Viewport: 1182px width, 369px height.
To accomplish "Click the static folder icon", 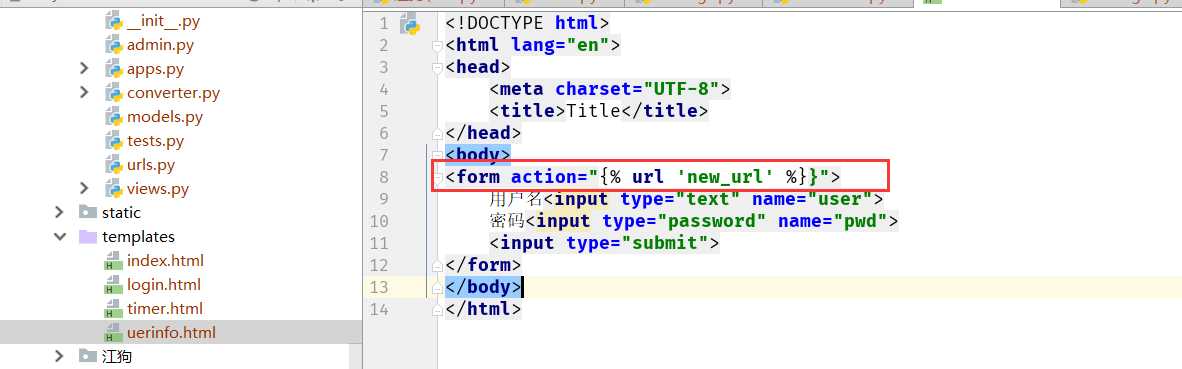I will pos(88,212).
